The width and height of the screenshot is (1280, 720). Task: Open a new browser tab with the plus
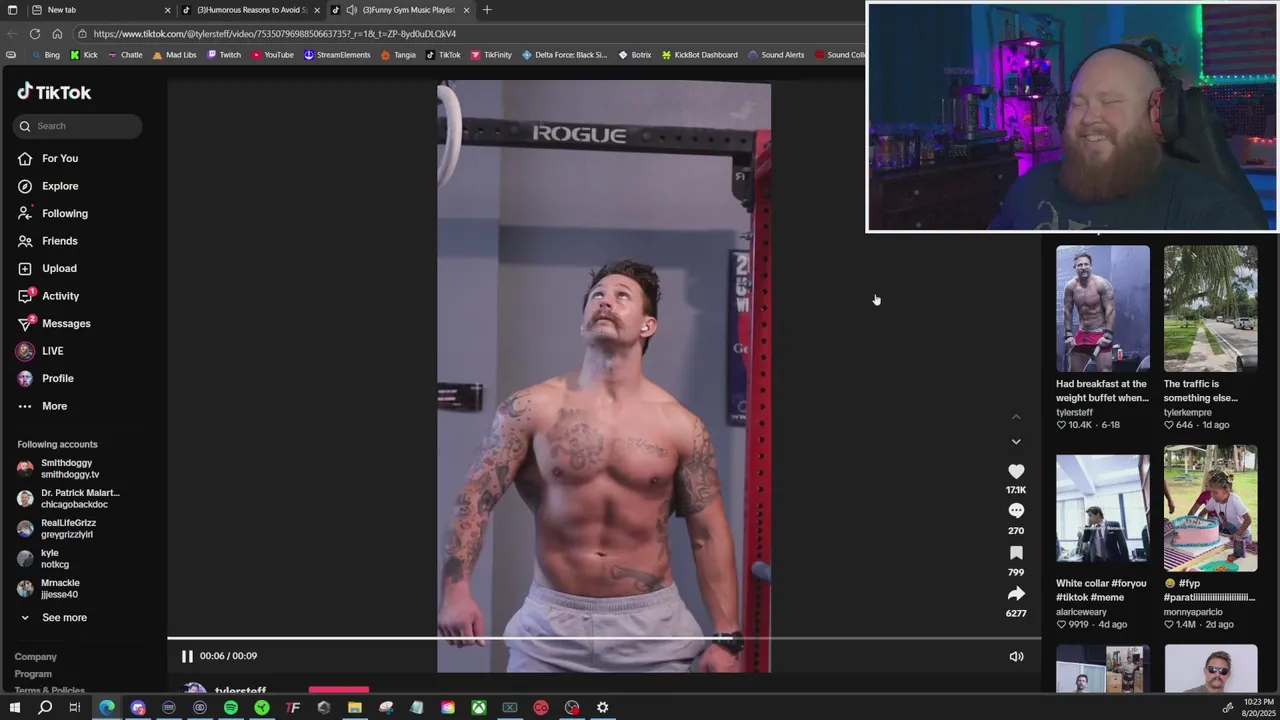[487, 10]
